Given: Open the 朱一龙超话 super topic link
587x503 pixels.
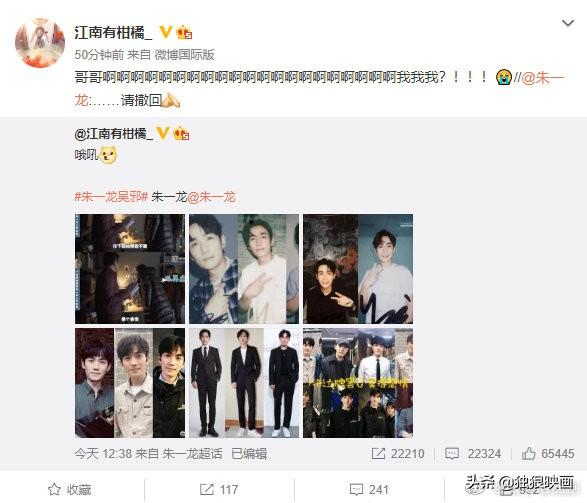Looking at the screenshot, I should pos(192,454).
